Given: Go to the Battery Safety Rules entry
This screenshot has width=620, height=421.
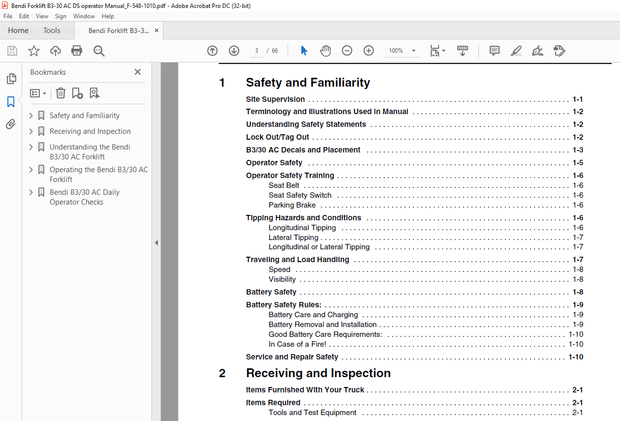Looking at the screenshot, I should point(284,305).
